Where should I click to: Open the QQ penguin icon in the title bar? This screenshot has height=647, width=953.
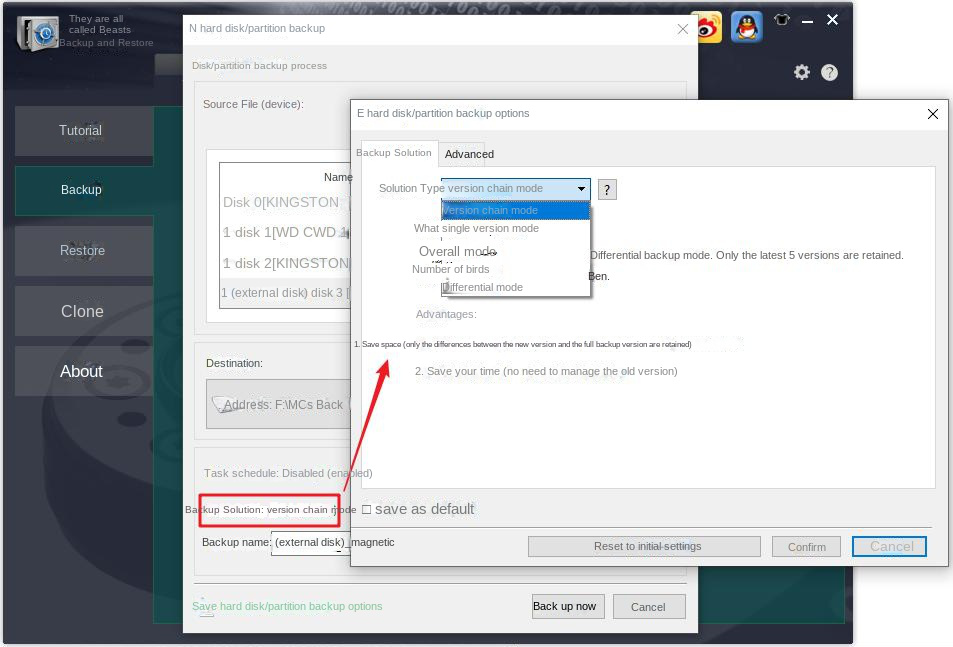[745, 27]
